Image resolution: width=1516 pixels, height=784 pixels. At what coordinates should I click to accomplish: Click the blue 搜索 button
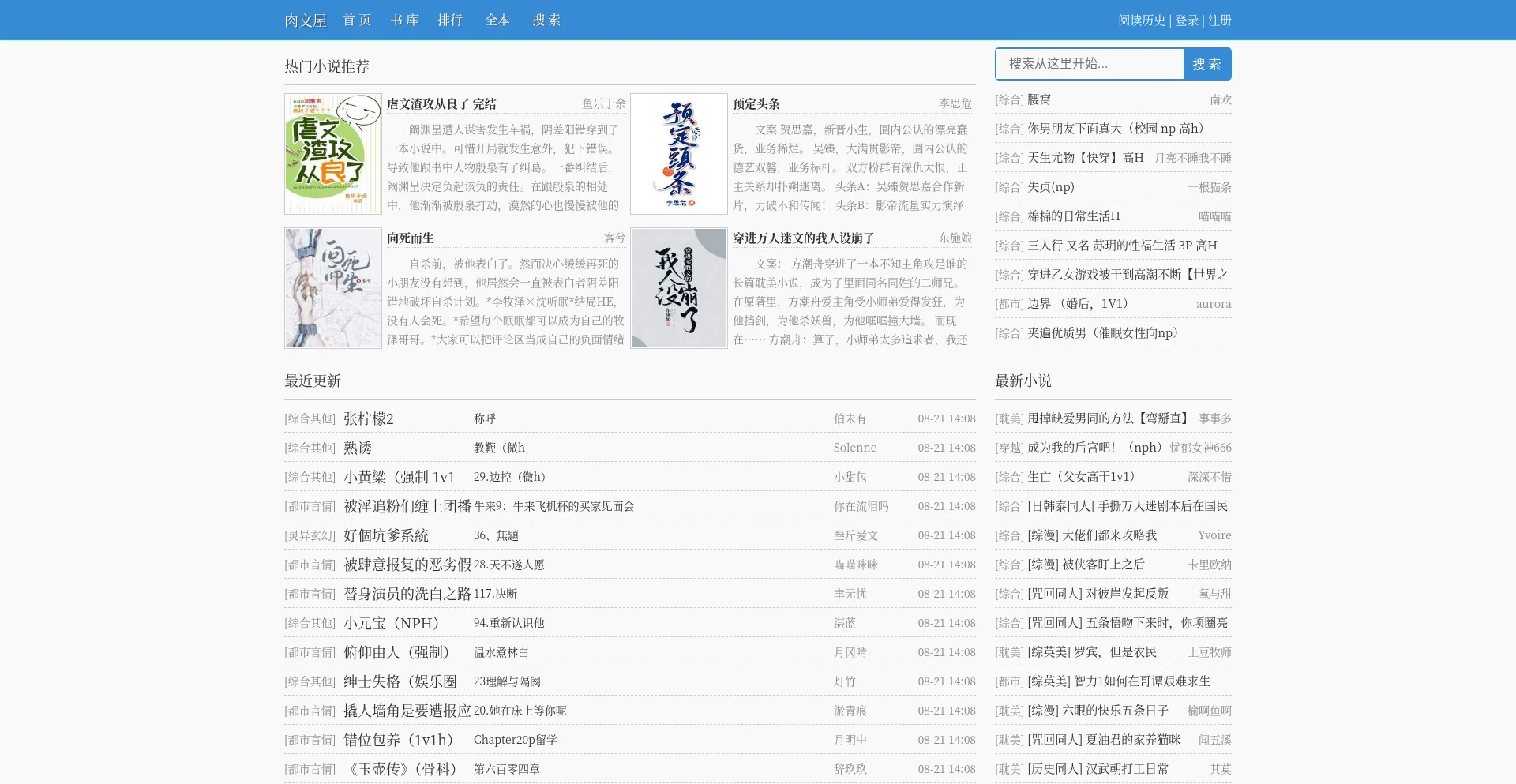[x=1207, y=64]
